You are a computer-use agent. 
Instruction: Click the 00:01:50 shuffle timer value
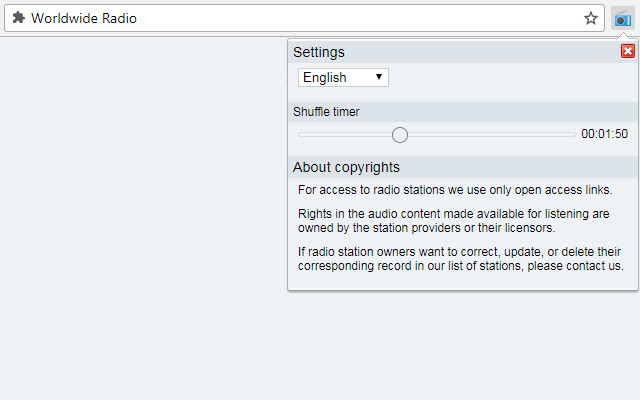(604, 134)
